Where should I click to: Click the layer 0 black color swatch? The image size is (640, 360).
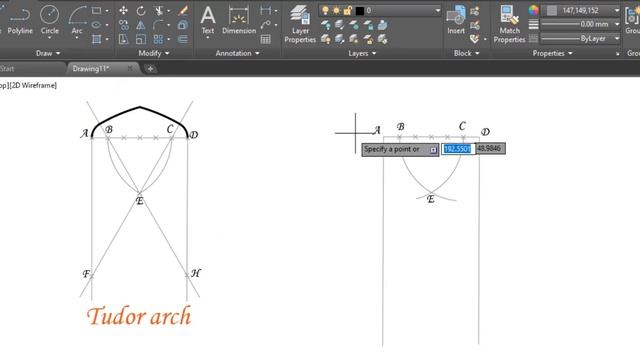360,11
